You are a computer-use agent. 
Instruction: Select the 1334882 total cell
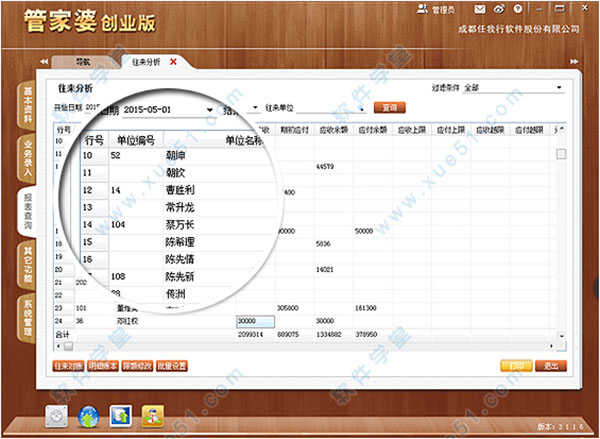(x=333, y=335)
